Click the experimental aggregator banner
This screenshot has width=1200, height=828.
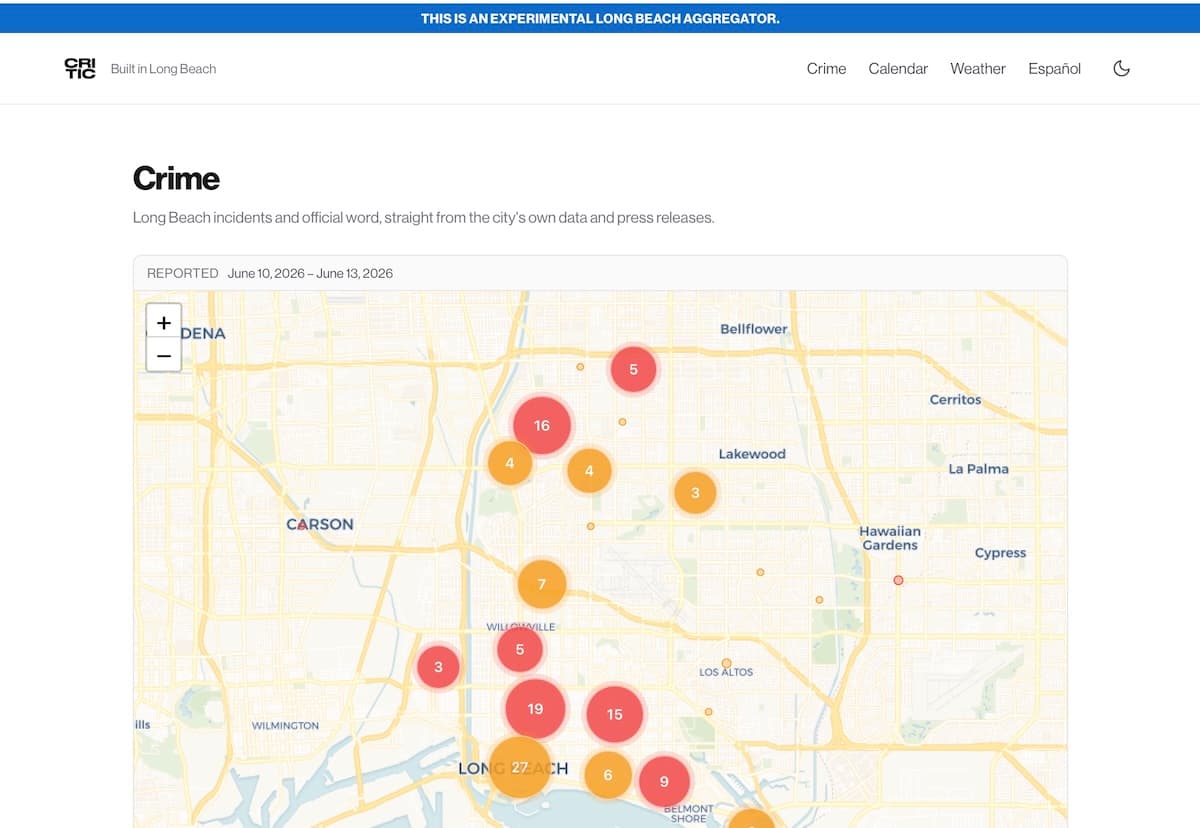point(600,18)
